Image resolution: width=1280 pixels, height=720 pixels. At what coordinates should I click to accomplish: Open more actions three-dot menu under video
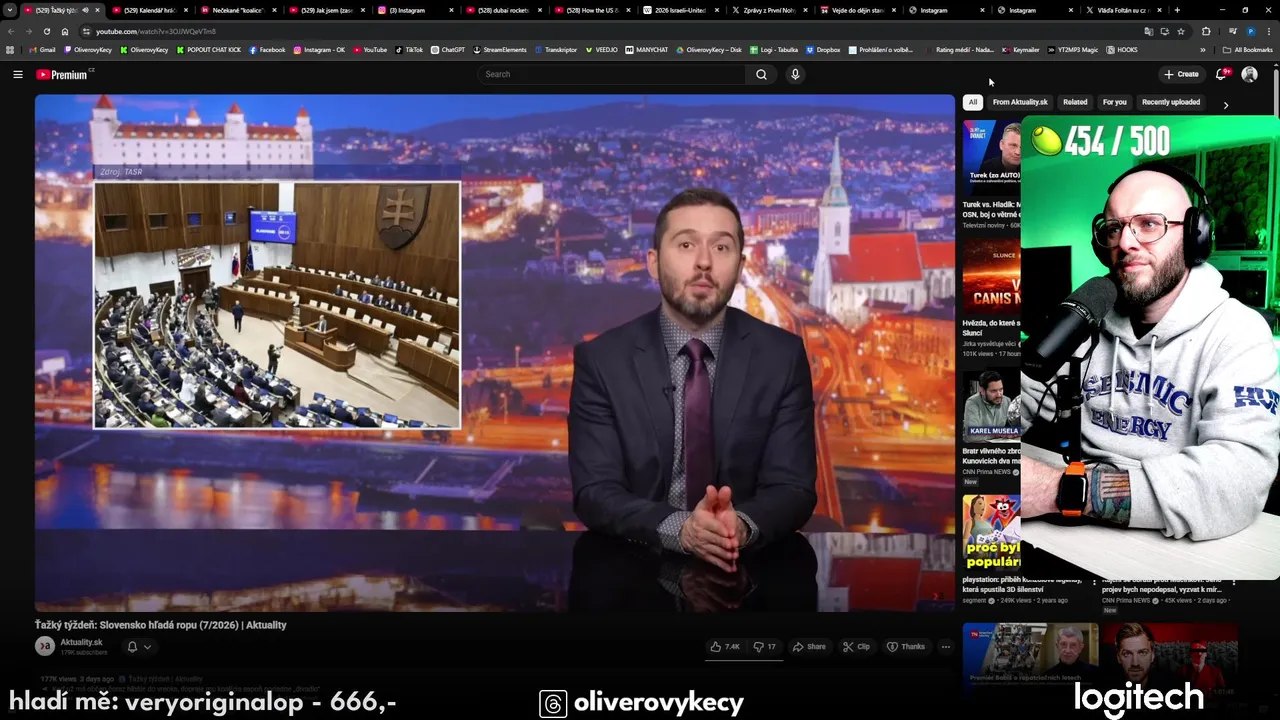pos(945,647)
